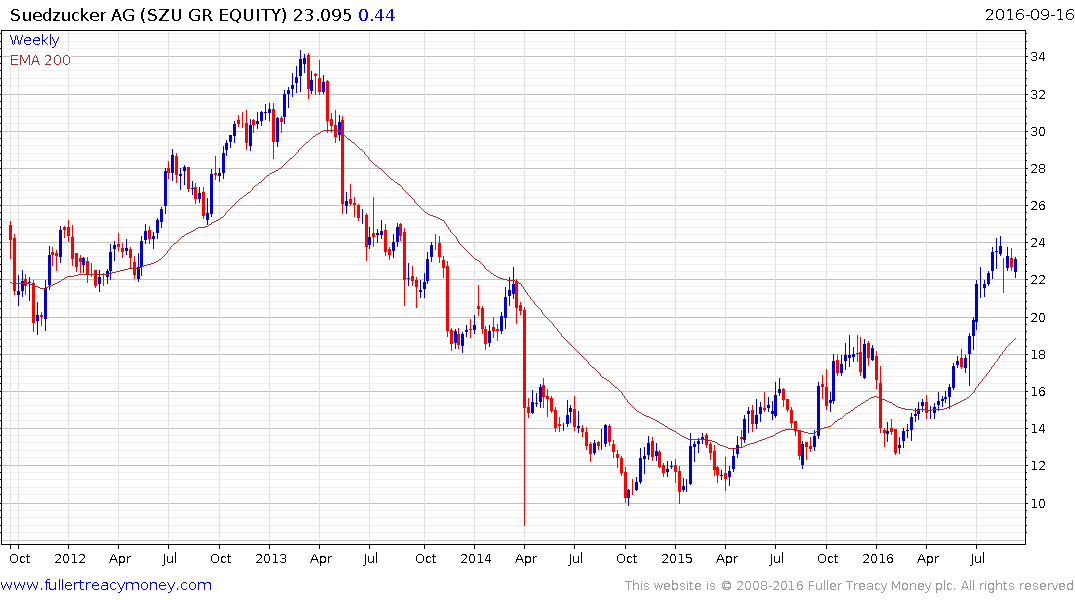
Task: Click the 30 price axis label
Action: (1037, 132)
